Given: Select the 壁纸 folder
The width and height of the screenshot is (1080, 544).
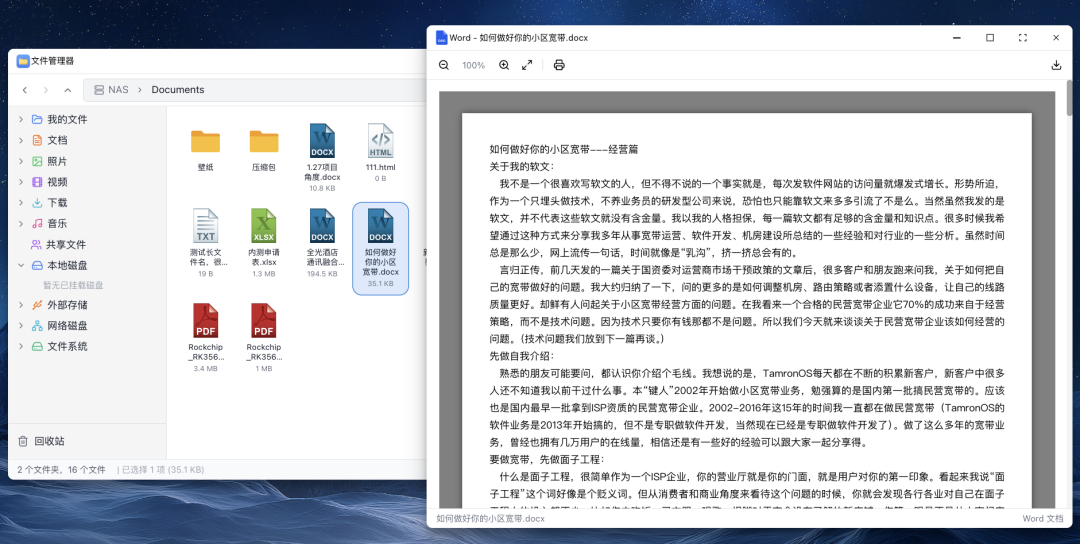Looking at the screenshot, I should tap(205, 150).
